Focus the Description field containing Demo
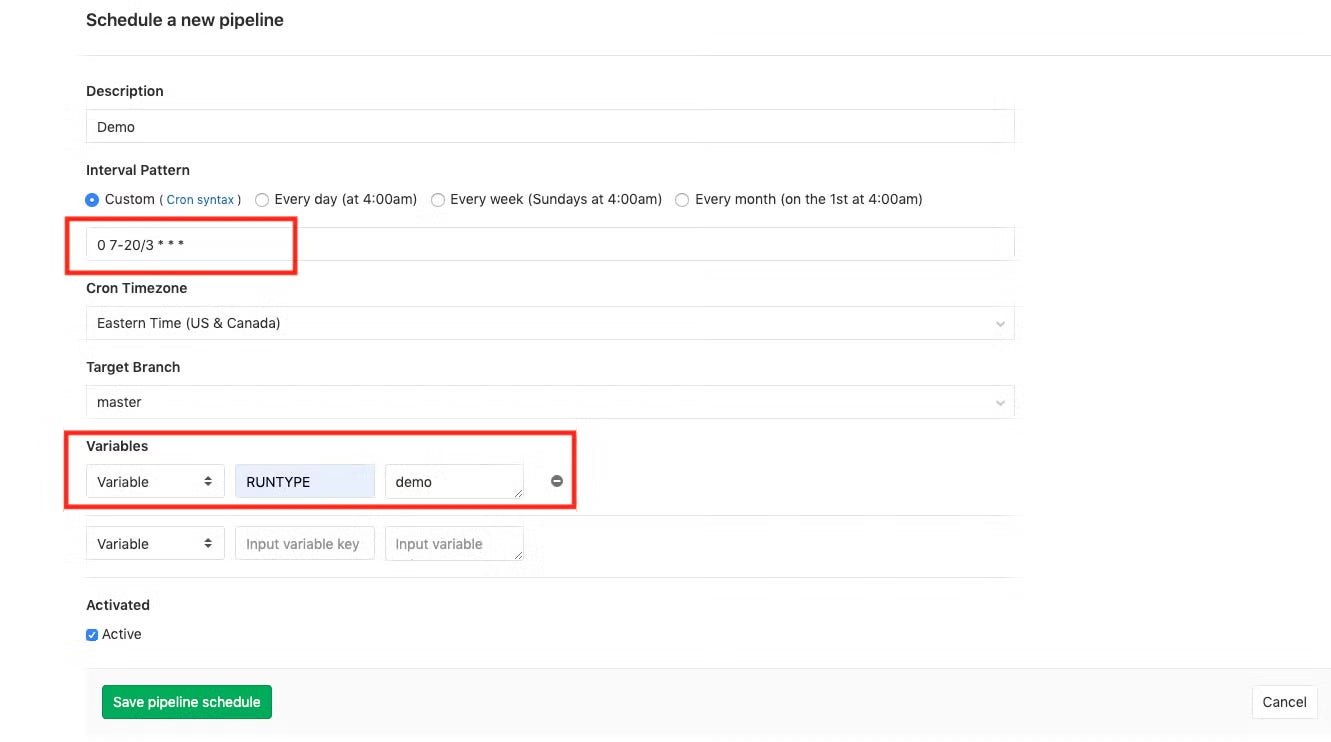The width and height of the screenshot is (1331, 742). (550, 127)
